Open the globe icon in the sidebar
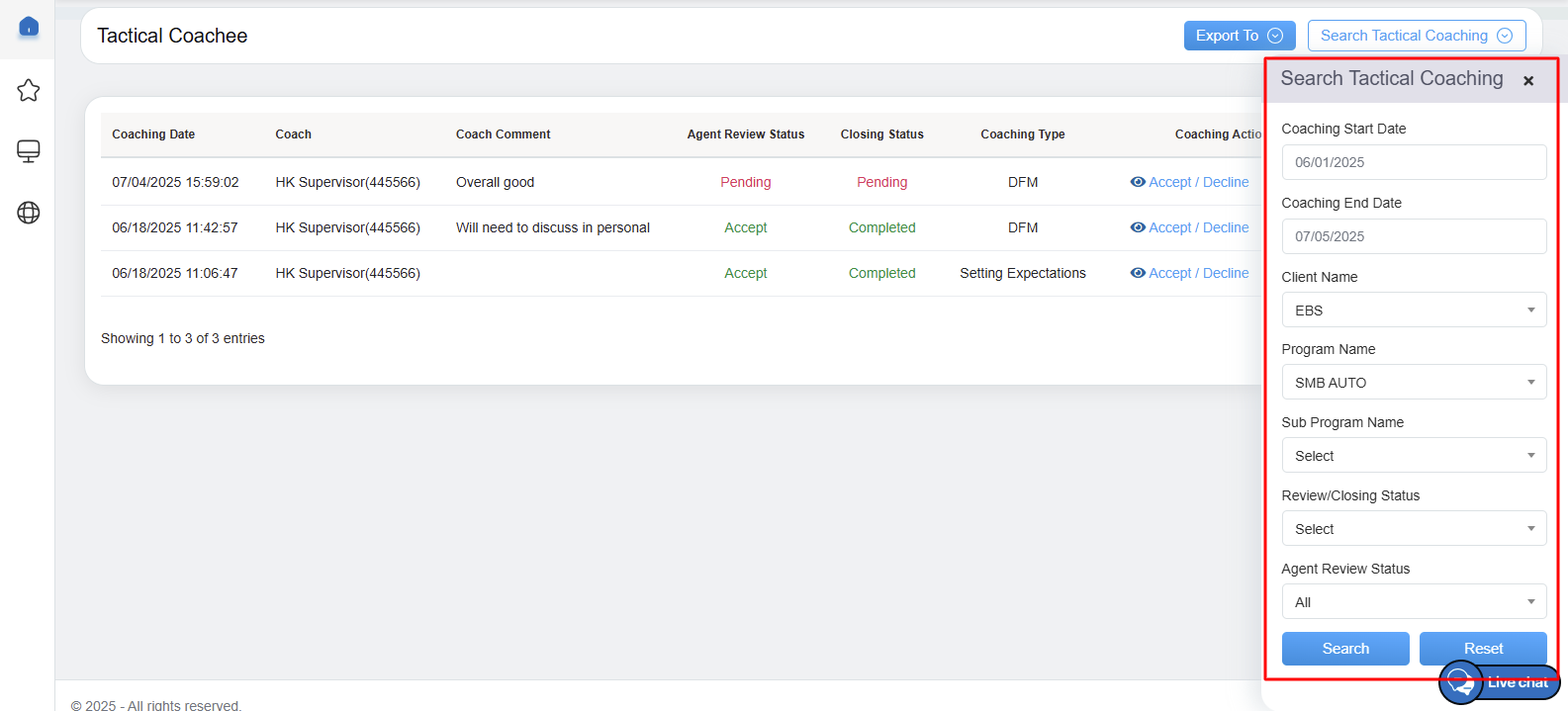The width and height of the screenshot is (1568, 711). [x=29, y=213]
